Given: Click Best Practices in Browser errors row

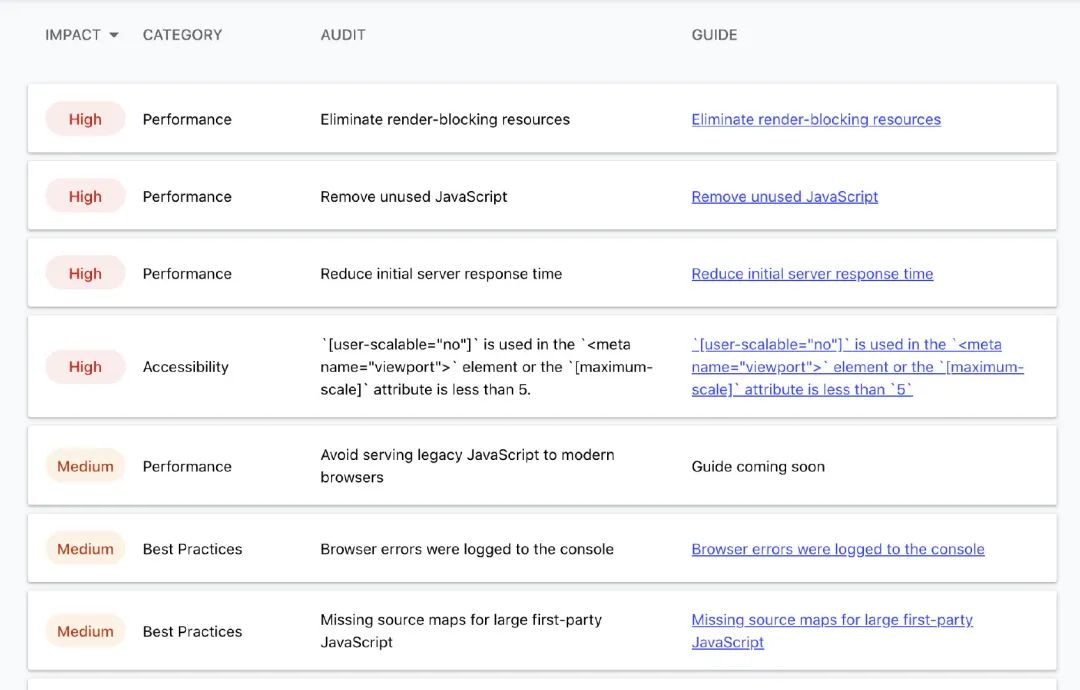Looking at the screenshot, I should tap(192, 549).
